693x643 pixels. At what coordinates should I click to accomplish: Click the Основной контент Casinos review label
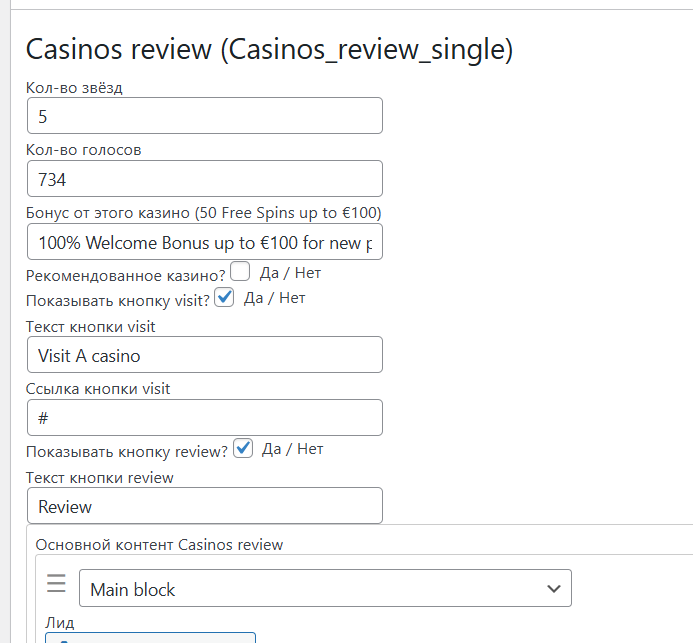[159, 545]
